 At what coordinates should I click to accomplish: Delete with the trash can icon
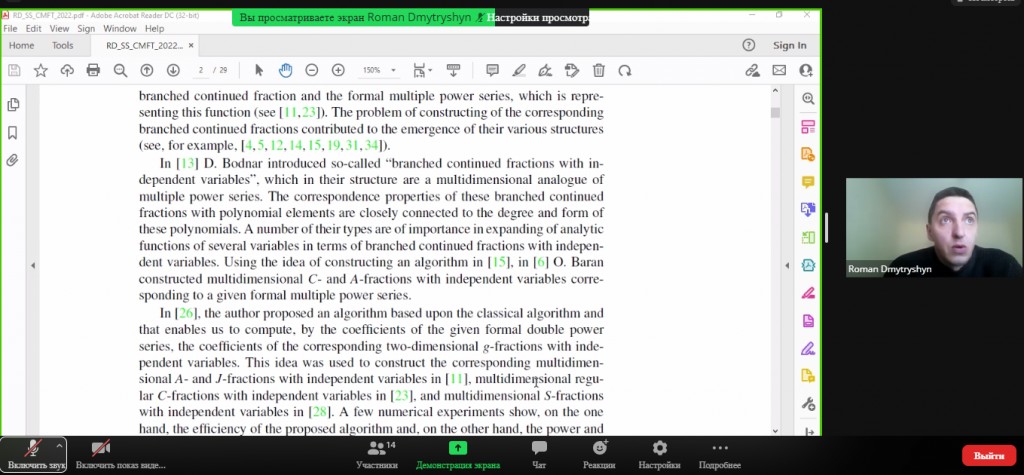click(x=598, y=70)
